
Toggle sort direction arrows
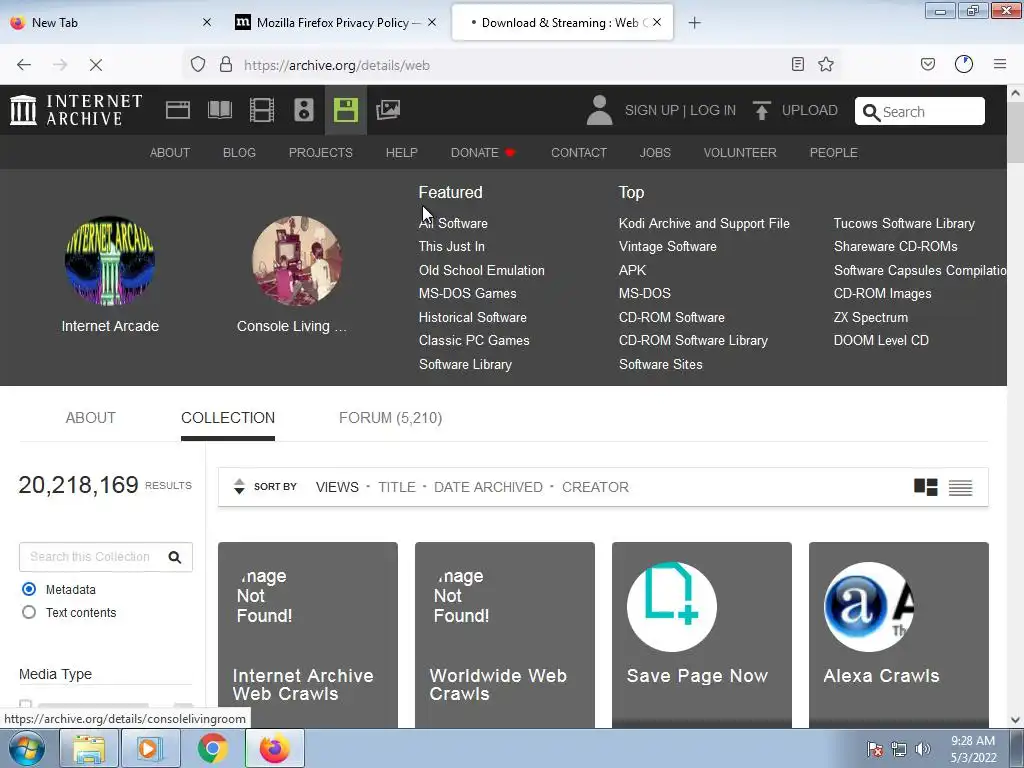point(239,487)
